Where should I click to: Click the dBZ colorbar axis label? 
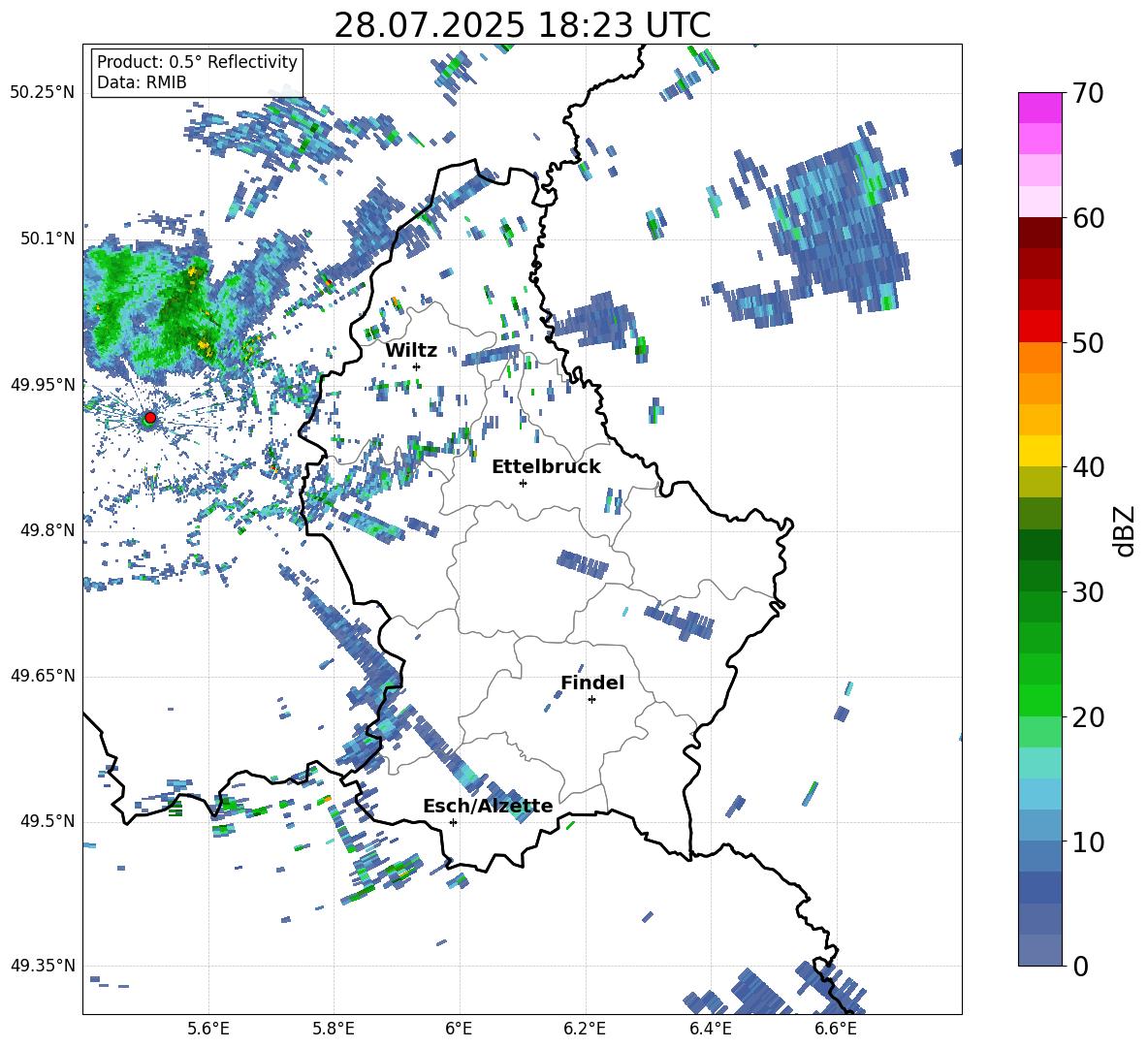pyautogui.click(x=1126, y=530)
